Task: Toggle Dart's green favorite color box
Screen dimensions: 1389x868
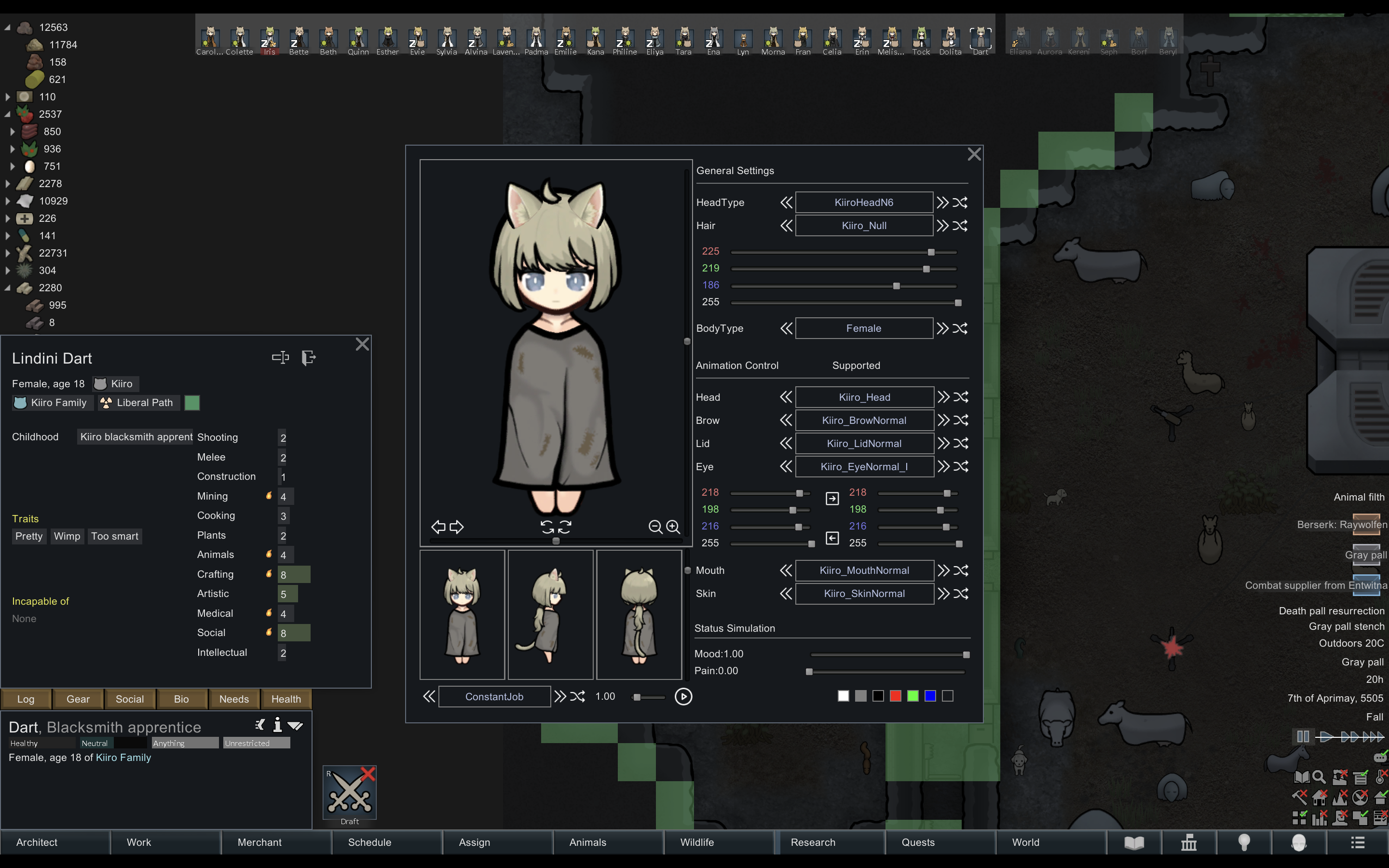Action: [192, 403]
